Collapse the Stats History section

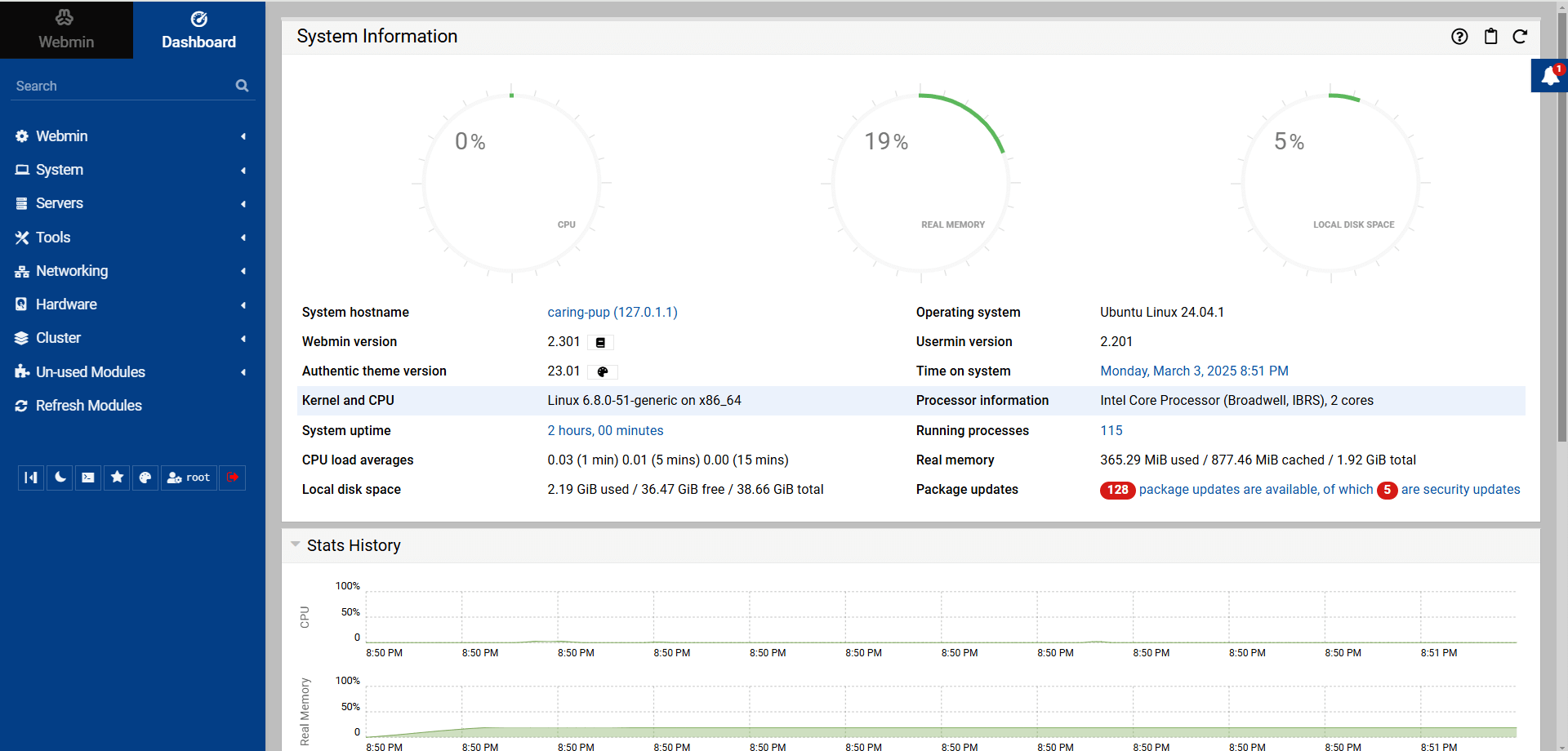(x=296, y=544)
